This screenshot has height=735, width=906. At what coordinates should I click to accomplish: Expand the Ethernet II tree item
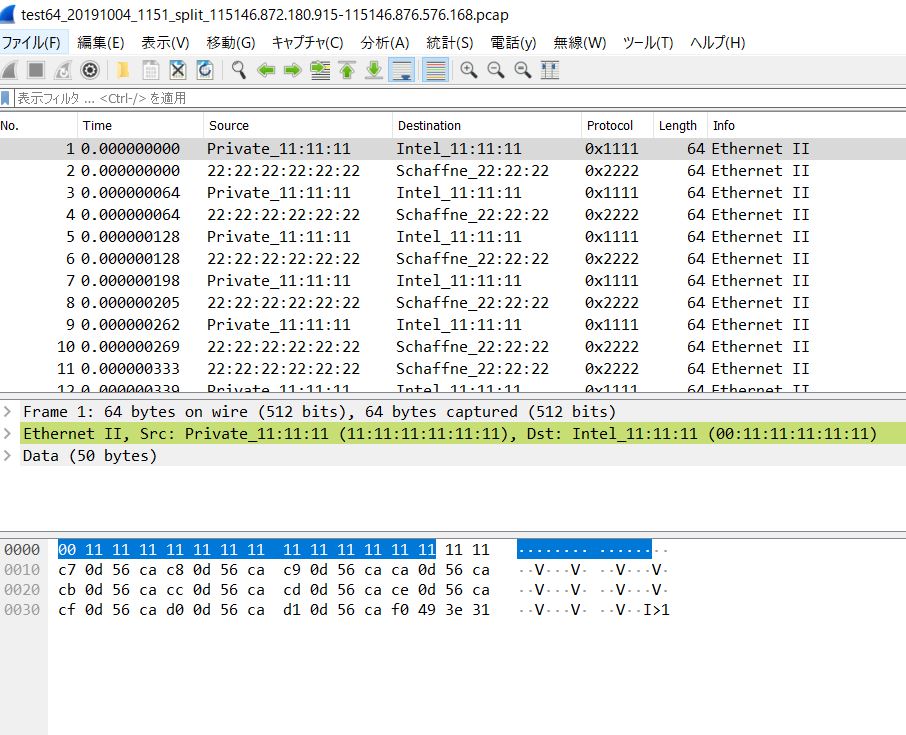click(x=8, y=434)
